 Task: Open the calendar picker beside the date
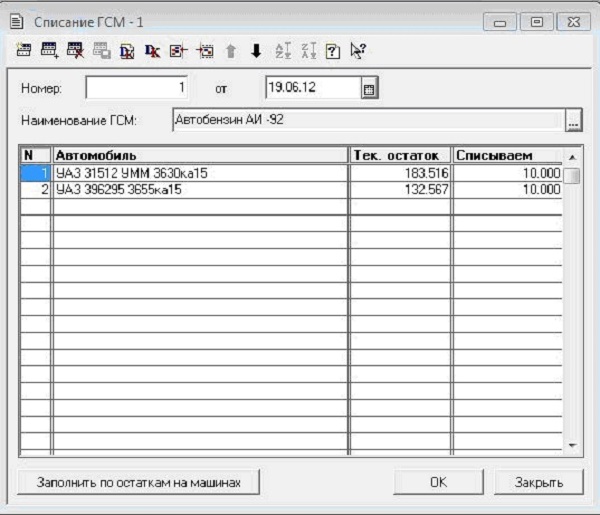(x=368, y=89)
